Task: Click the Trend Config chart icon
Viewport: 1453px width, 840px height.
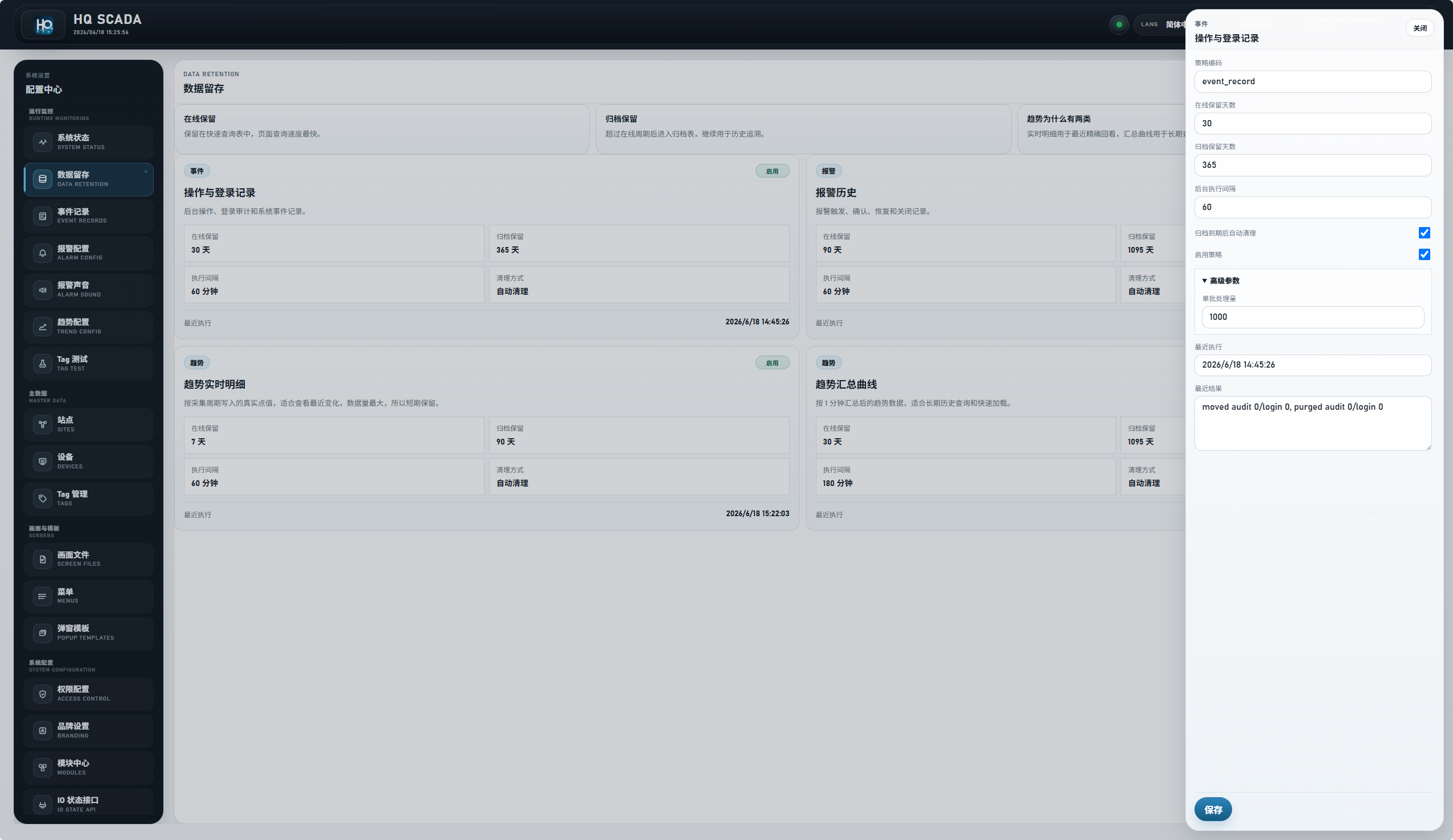Action: (x=43, y=327)
